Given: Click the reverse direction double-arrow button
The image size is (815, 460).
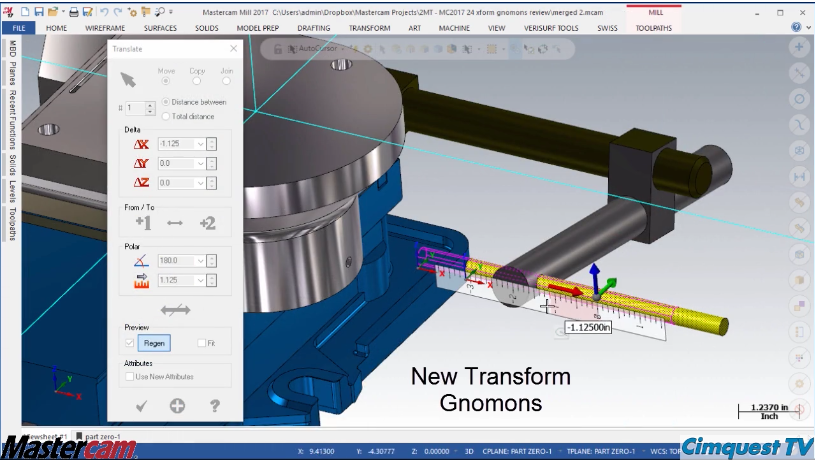Looking at the screenshot, I should [175, 310].
